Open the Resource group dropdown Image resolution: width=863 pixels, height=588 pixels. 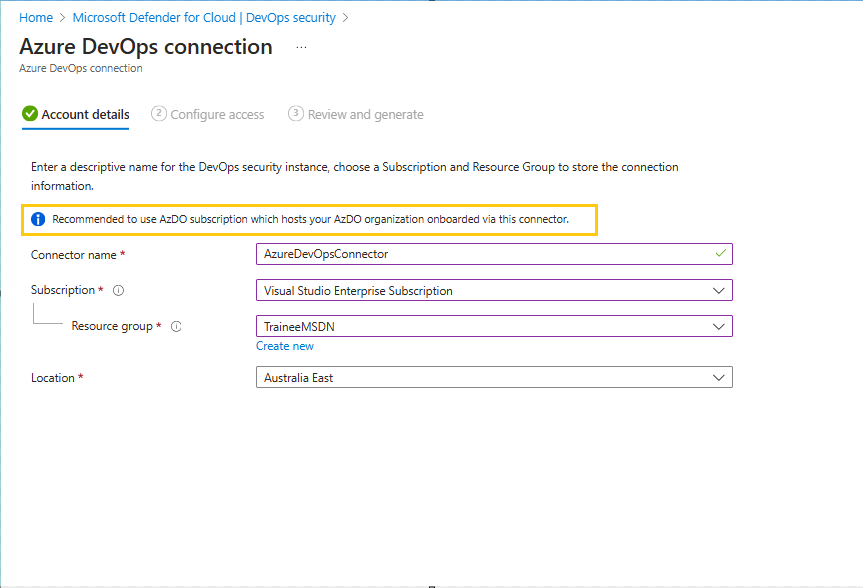point(718,327)
